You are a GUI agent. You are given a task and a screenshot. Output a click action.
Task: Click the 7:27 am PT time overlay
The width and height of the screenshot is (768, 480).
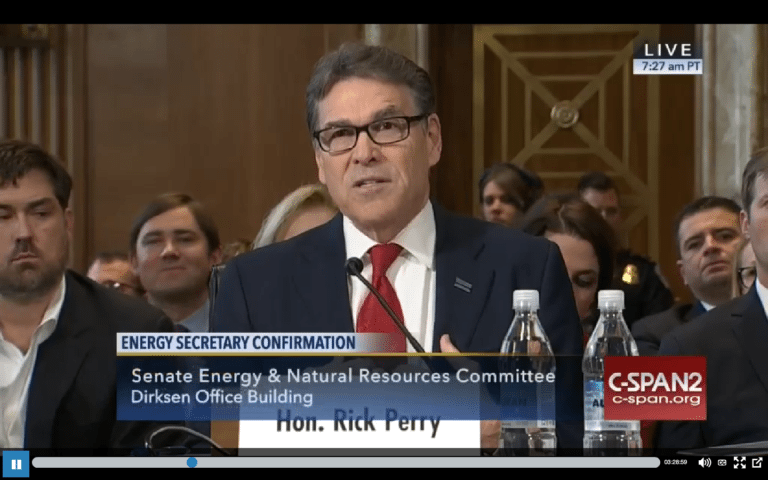click(668, 66)
